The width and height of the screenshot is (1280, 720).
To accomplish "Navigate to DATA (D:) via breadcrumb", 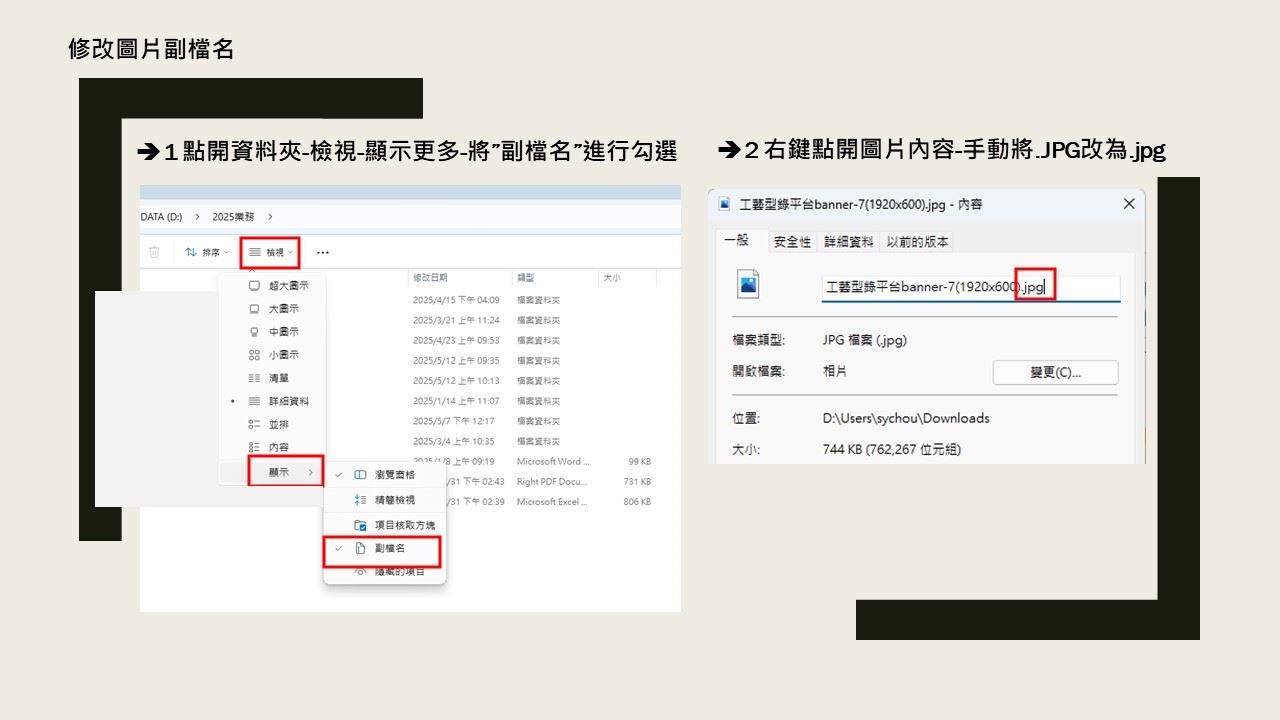I will tap(164, 216).
